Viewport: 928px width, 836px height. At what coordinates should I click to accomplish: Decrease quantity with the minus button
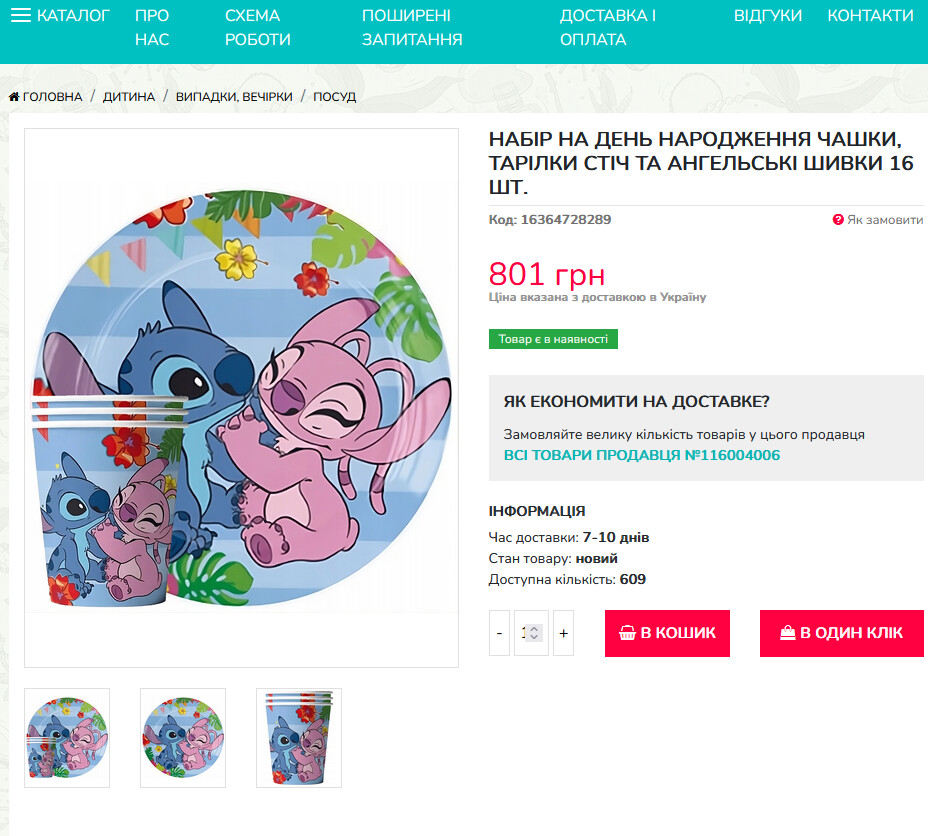point(499,633)
